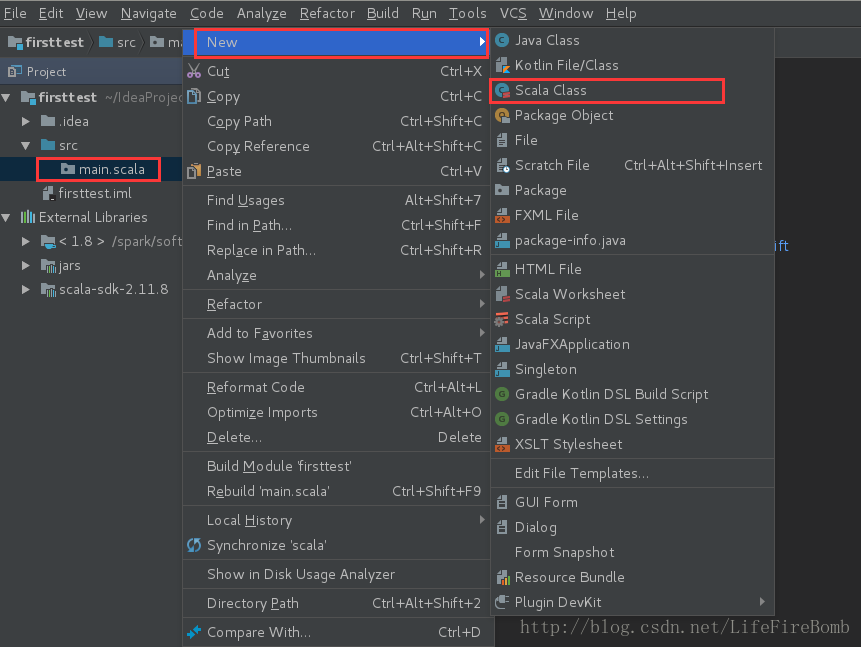Open the File menu

point(15,13)
